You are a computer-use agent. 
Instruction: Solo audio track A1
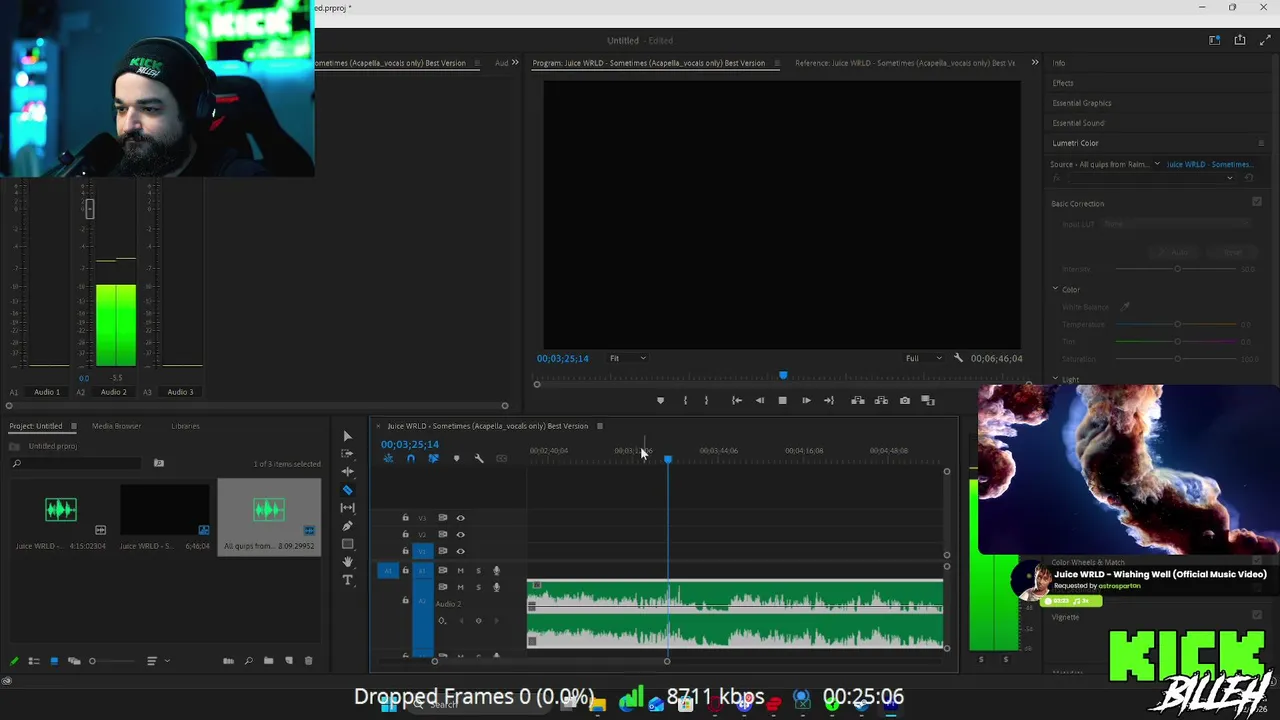(x=478, y=571)
